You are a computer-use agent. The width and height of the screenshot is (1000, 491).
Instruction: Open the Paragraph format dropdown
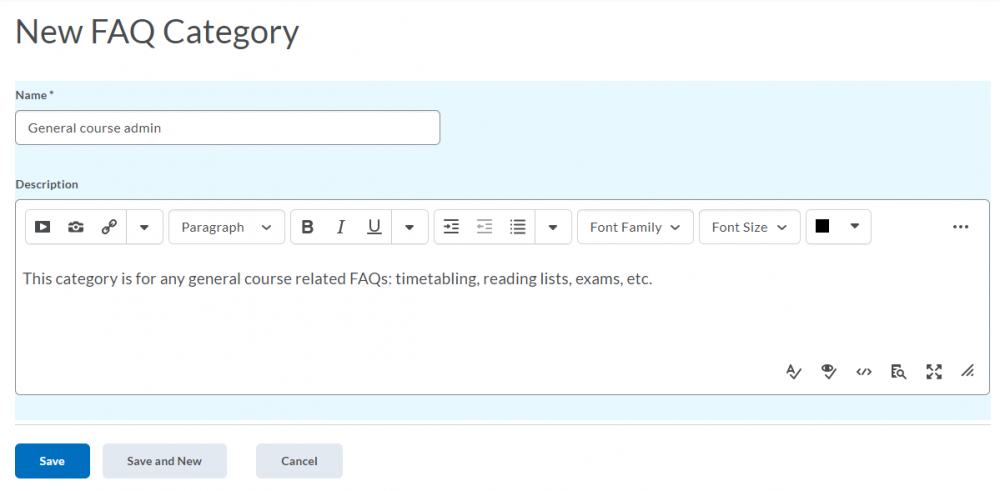coord(226,227)
